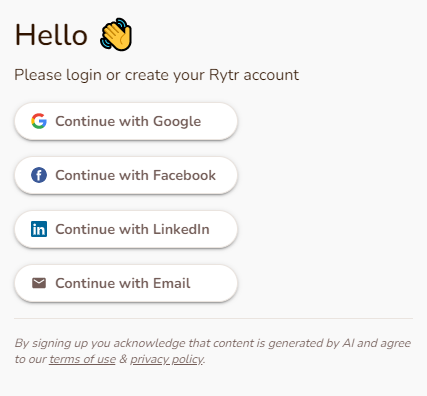Select Continue with LinkedIn button
The height and width of the screenshot is (396, 427).
(126, 229)
